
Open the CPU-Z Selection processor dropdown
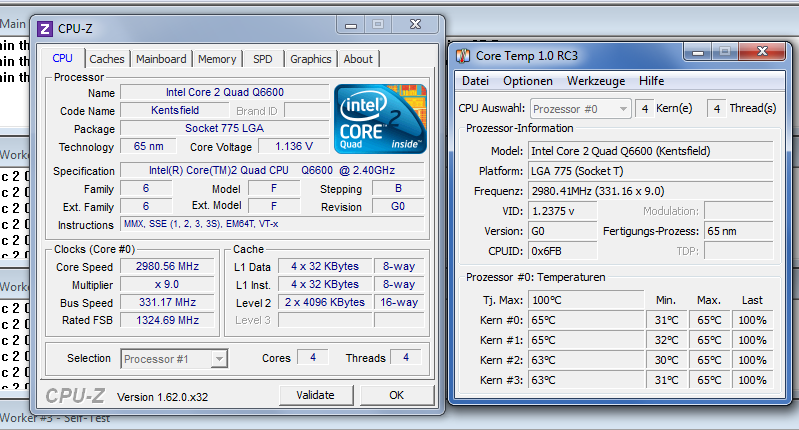[174, 359]
